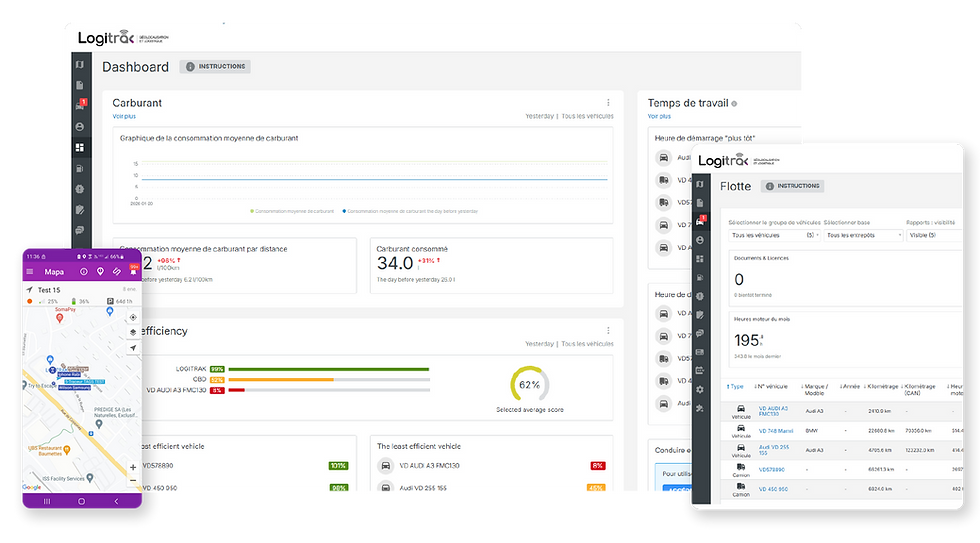
Task: Click the fleet vehicle icon with red badge in Flotte sidebar
Action: [701, 221]
